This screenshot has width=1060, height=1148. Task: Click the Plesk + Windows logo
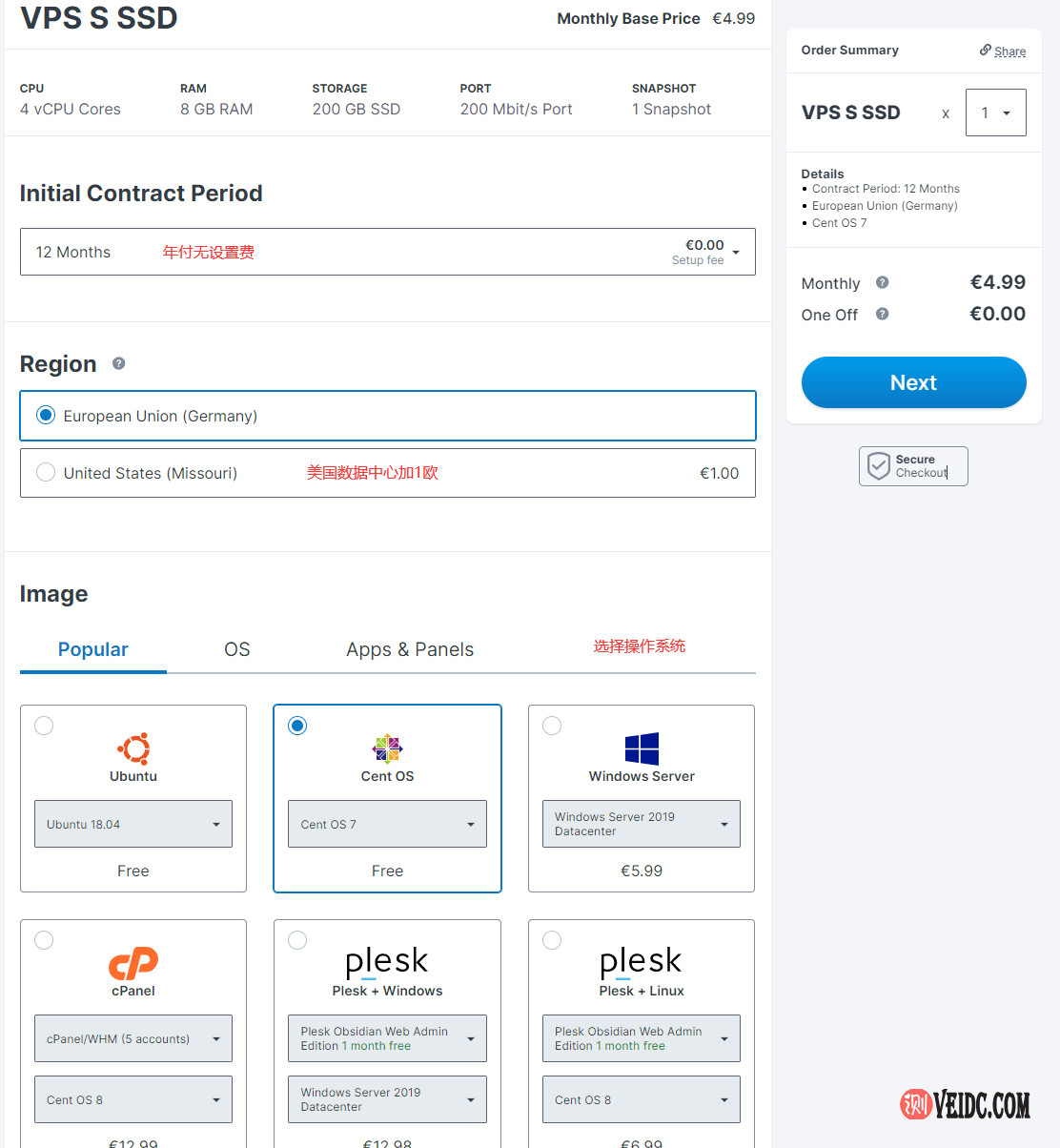(387, 962)
